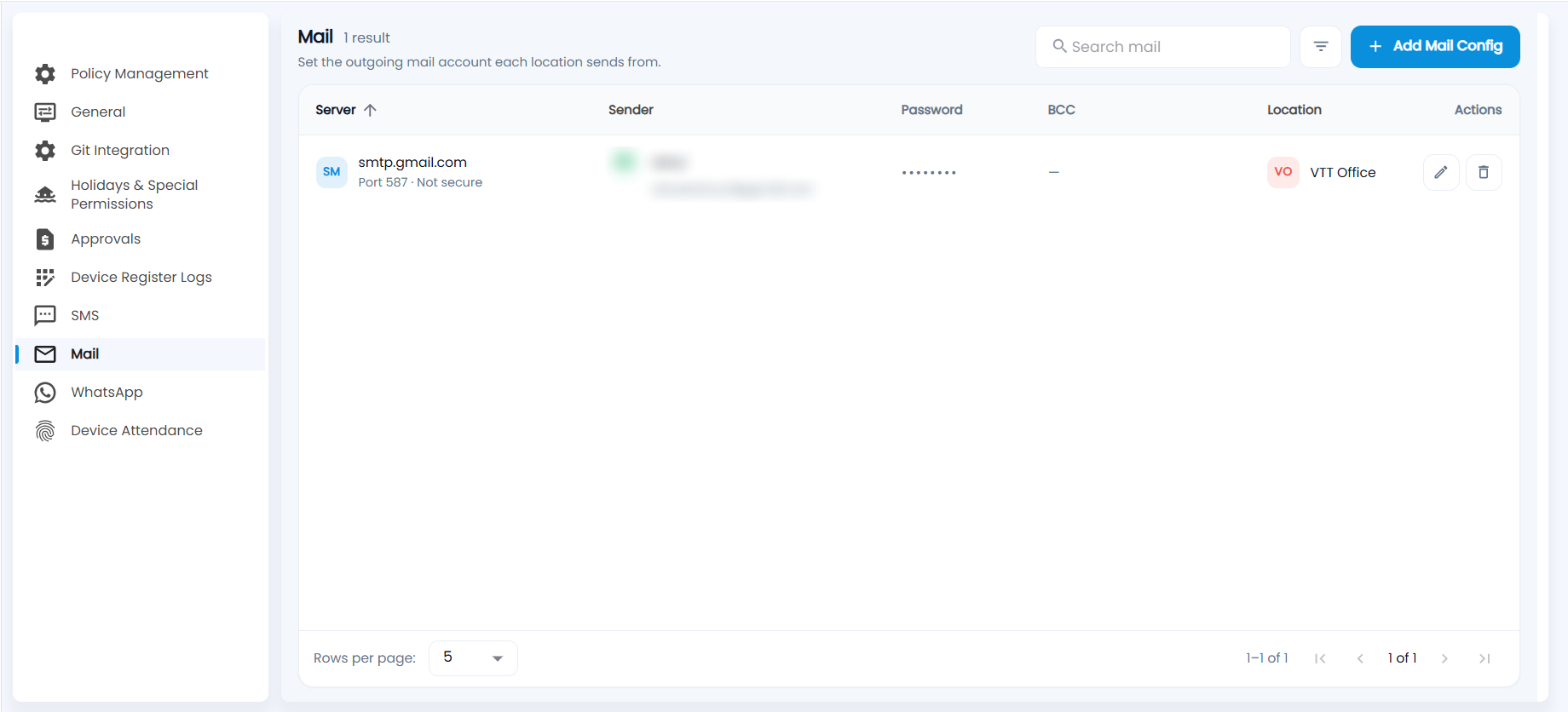This screenshot has width=1568, height=712.
Task: Click the masked password dots
Action: coord(929,173)
